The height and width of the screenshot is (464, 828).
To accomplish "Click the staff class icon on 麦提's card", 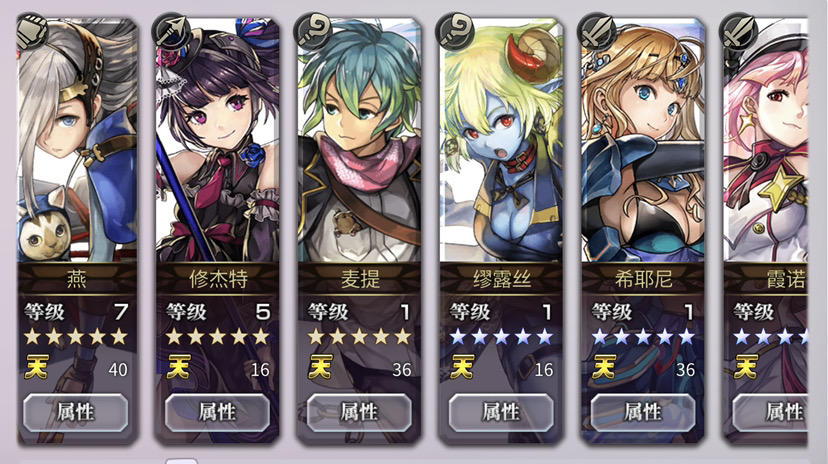I will [313, 31].
